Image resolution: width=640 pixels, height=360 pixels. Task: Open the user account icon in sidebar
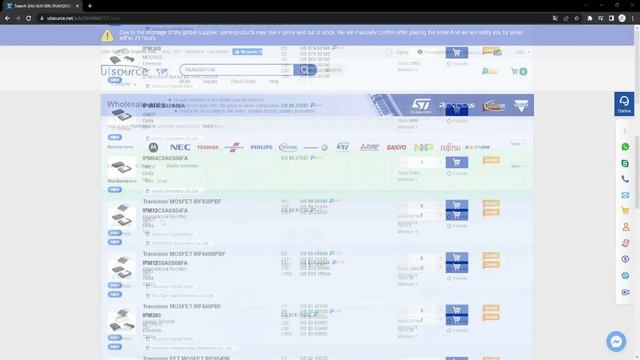(625, 227)
